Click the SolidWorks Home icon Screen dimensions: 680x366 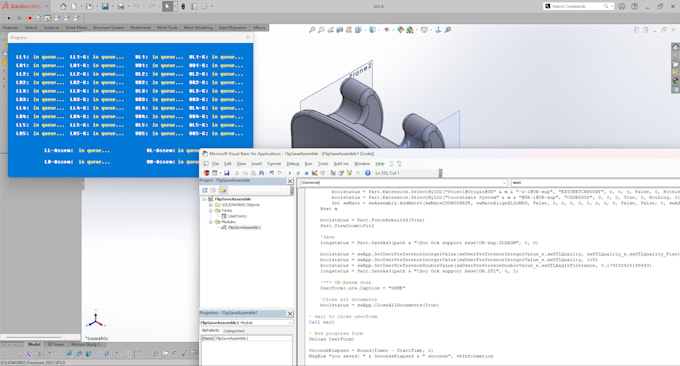[63, 7]
